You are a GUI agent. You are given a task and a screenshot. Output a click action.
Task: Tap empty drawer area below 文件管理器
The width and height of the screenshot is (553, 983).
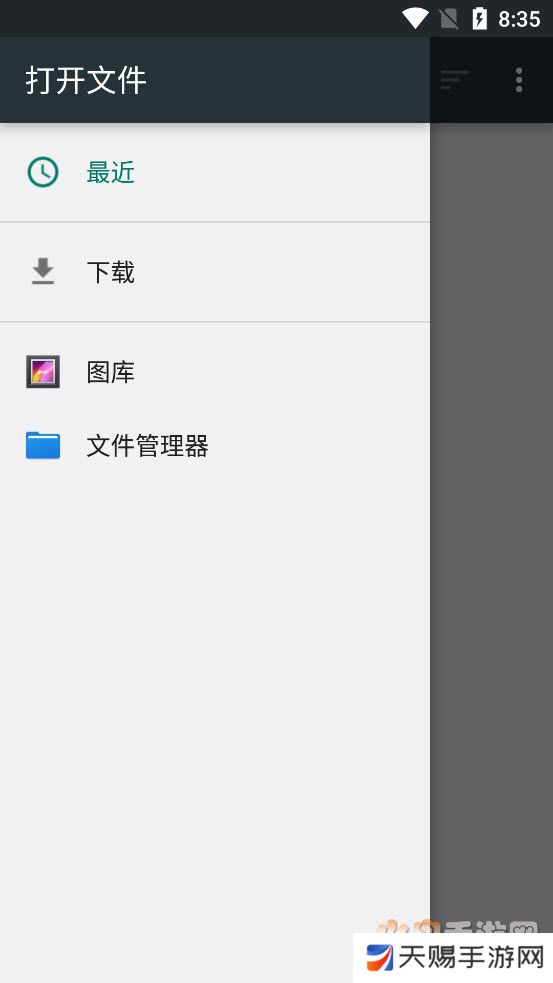pyautogui.click(x=214, y=690)
